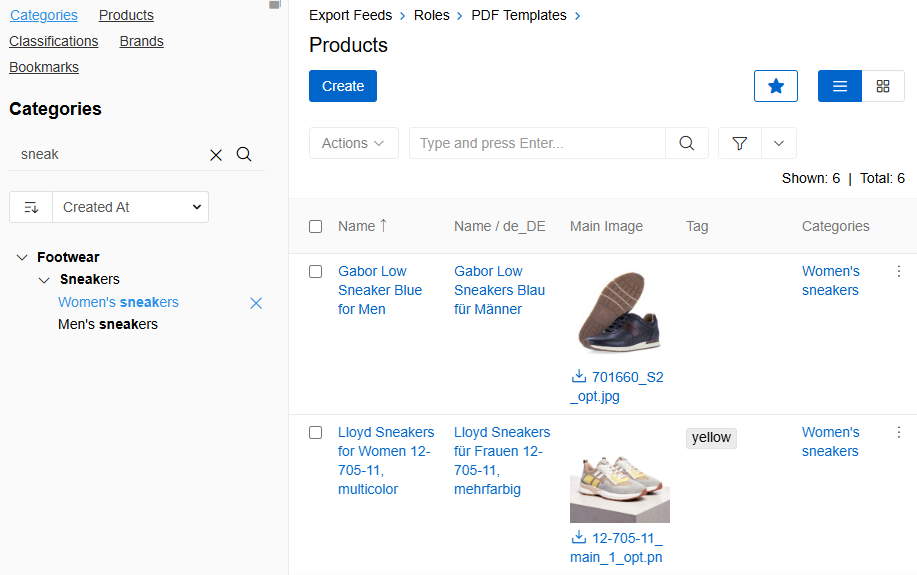Screen dimensions: 917x575
Task: Open the Actions dropdown
Action: pos(353,143)
